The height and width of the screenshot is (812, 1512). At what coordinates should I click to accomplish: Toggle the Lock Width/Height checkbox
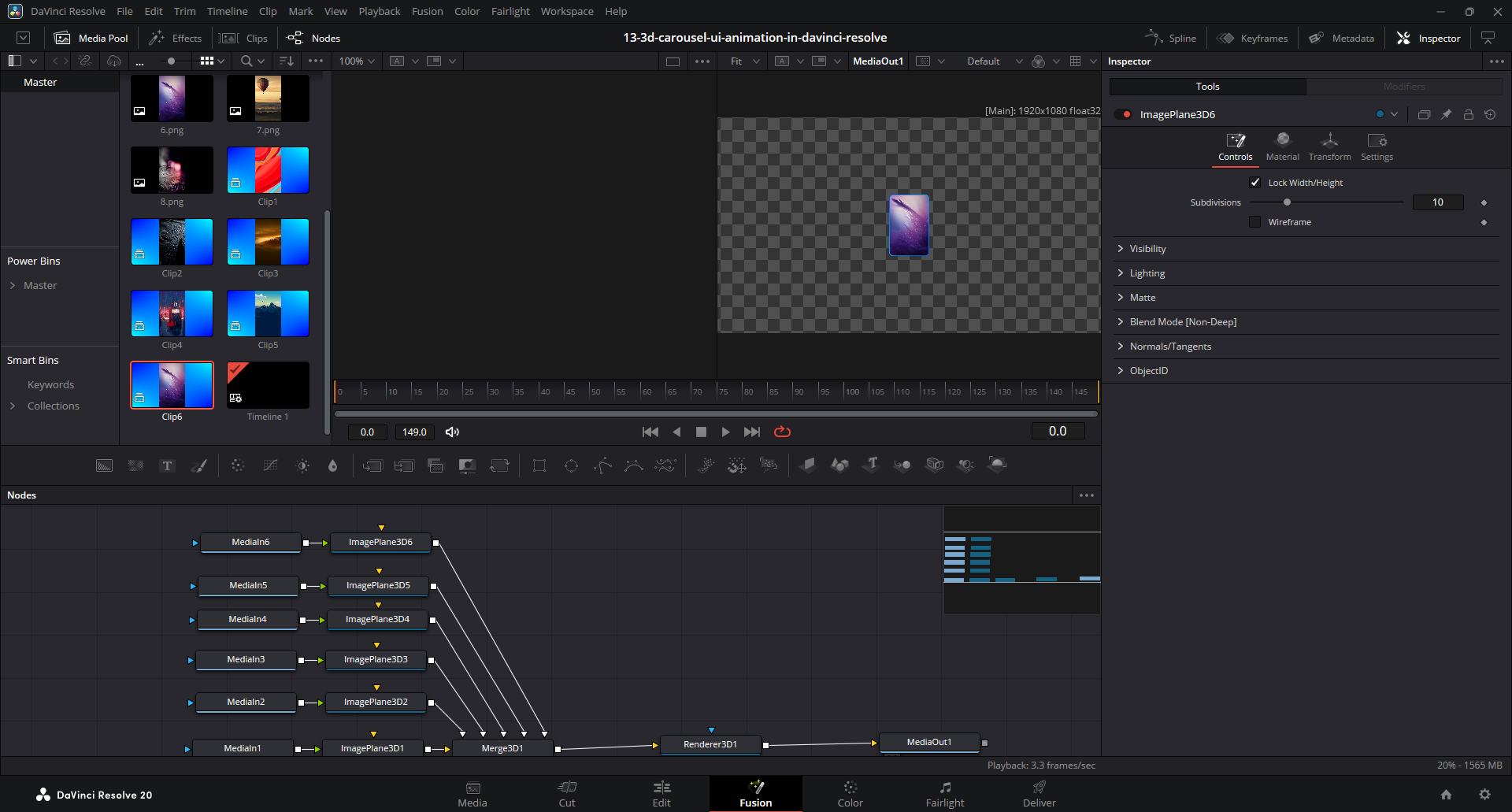pos(1255,183)
